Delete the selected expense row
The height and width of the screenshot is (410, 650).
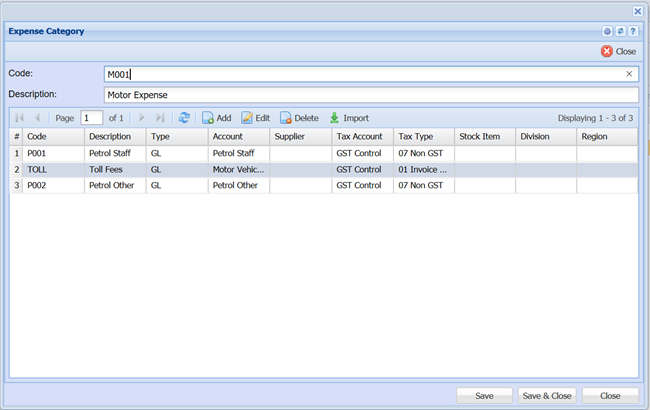(x=299, y=118)
